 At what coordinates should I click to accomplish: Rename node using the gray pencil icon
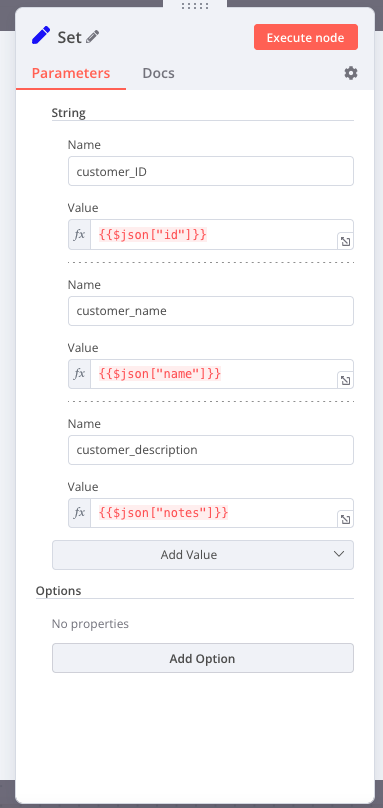coord(93,37)
